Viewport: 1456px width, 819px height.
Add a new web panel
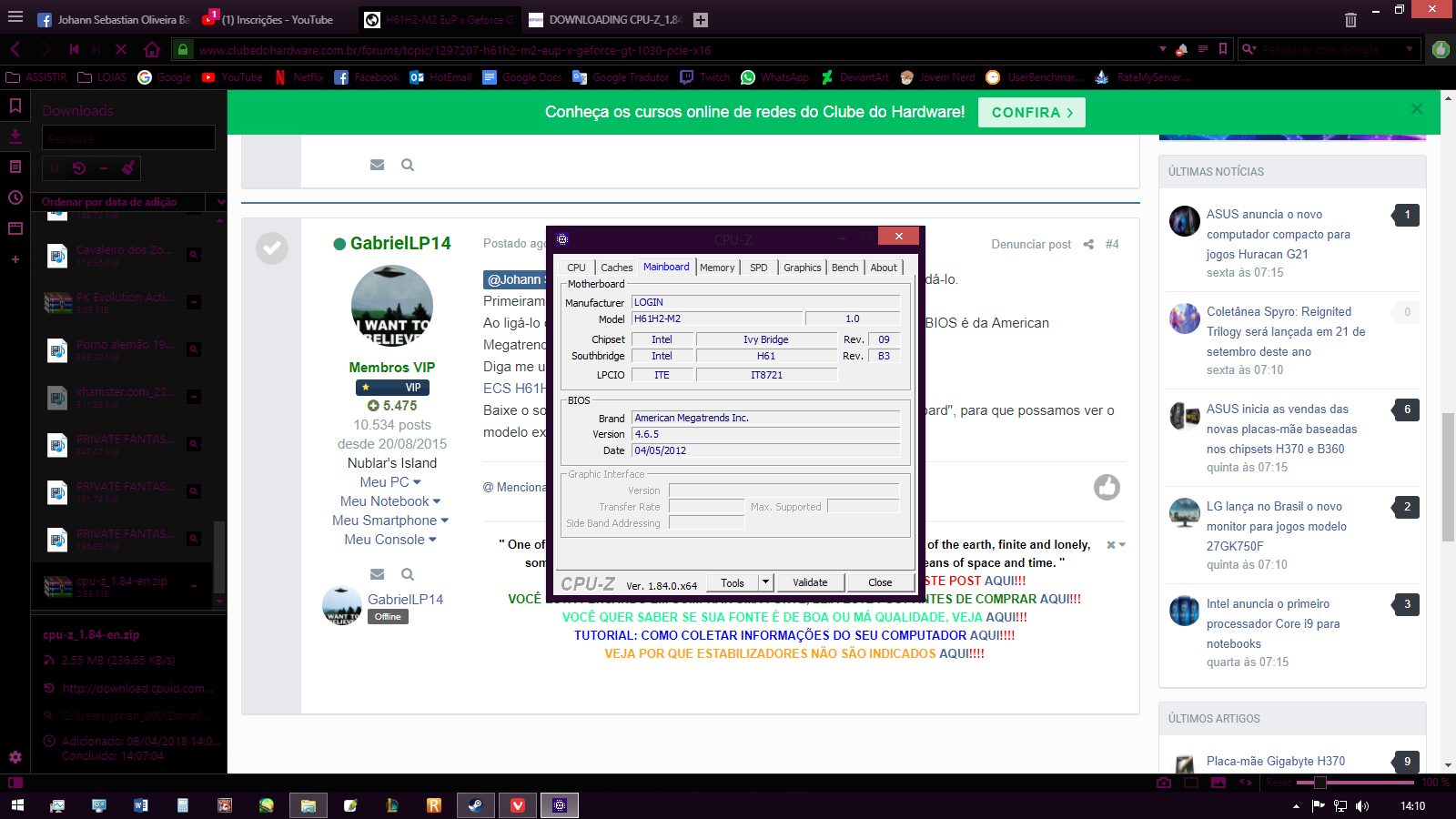coord(15,259)
